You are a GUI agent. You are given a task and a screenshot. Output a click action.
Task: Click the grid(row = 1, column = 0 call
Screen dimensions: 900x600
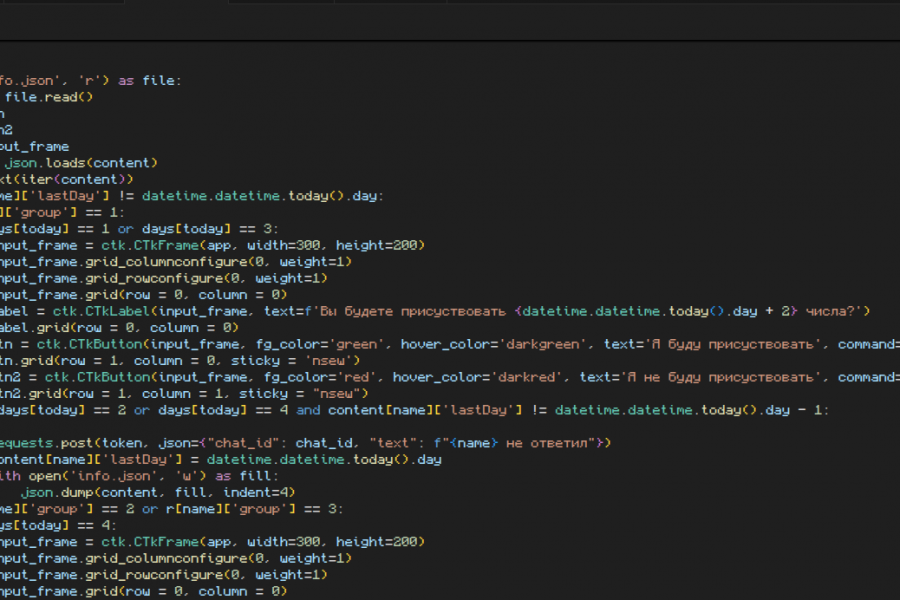coord(123,361)
